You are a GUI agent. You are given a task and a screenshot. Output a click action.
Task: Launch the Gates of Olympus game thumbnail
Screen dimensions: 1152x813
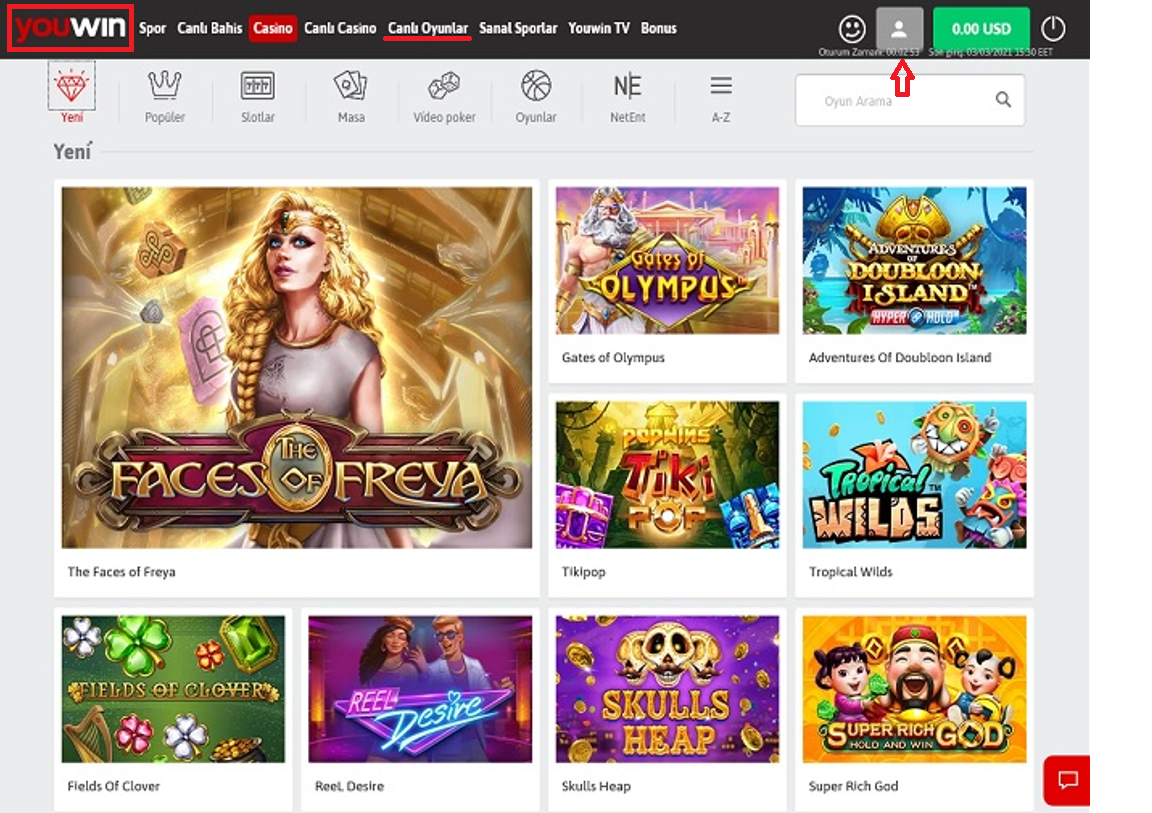click(x=667, y=261)
